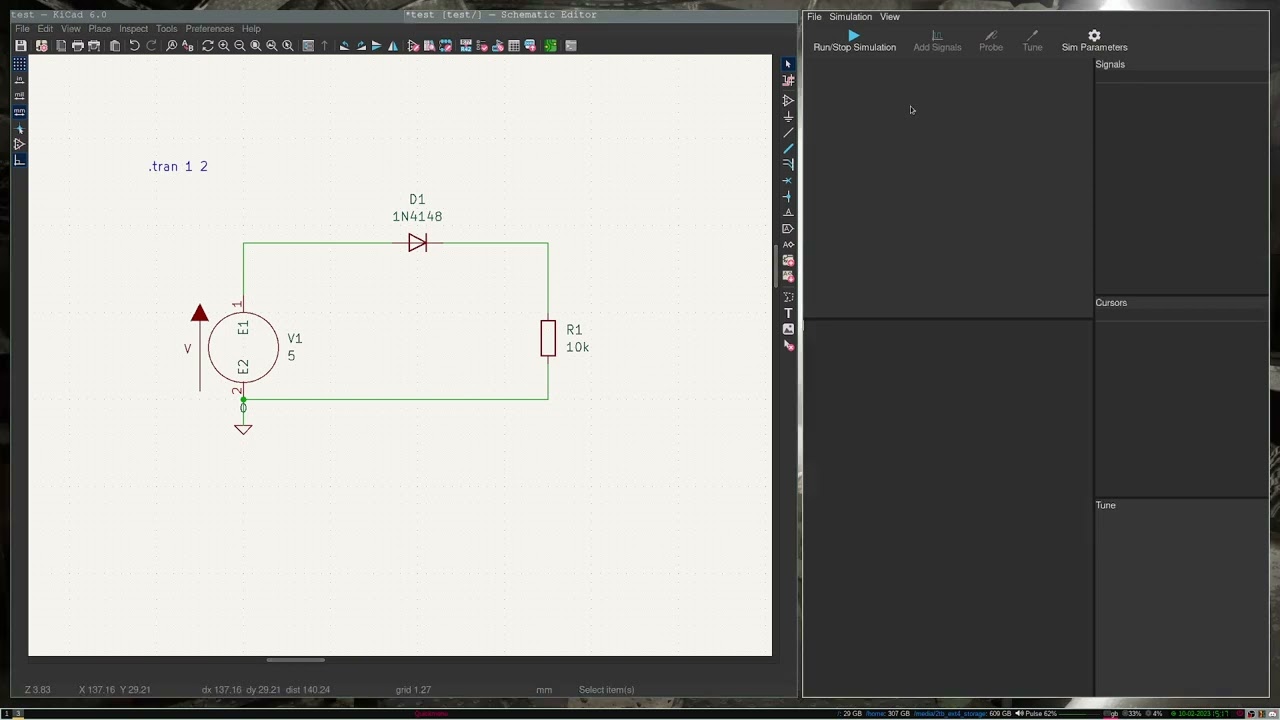Click the Save schematic icon
The height and width of the screenshot is (720, 1280).
click(20, 46)
